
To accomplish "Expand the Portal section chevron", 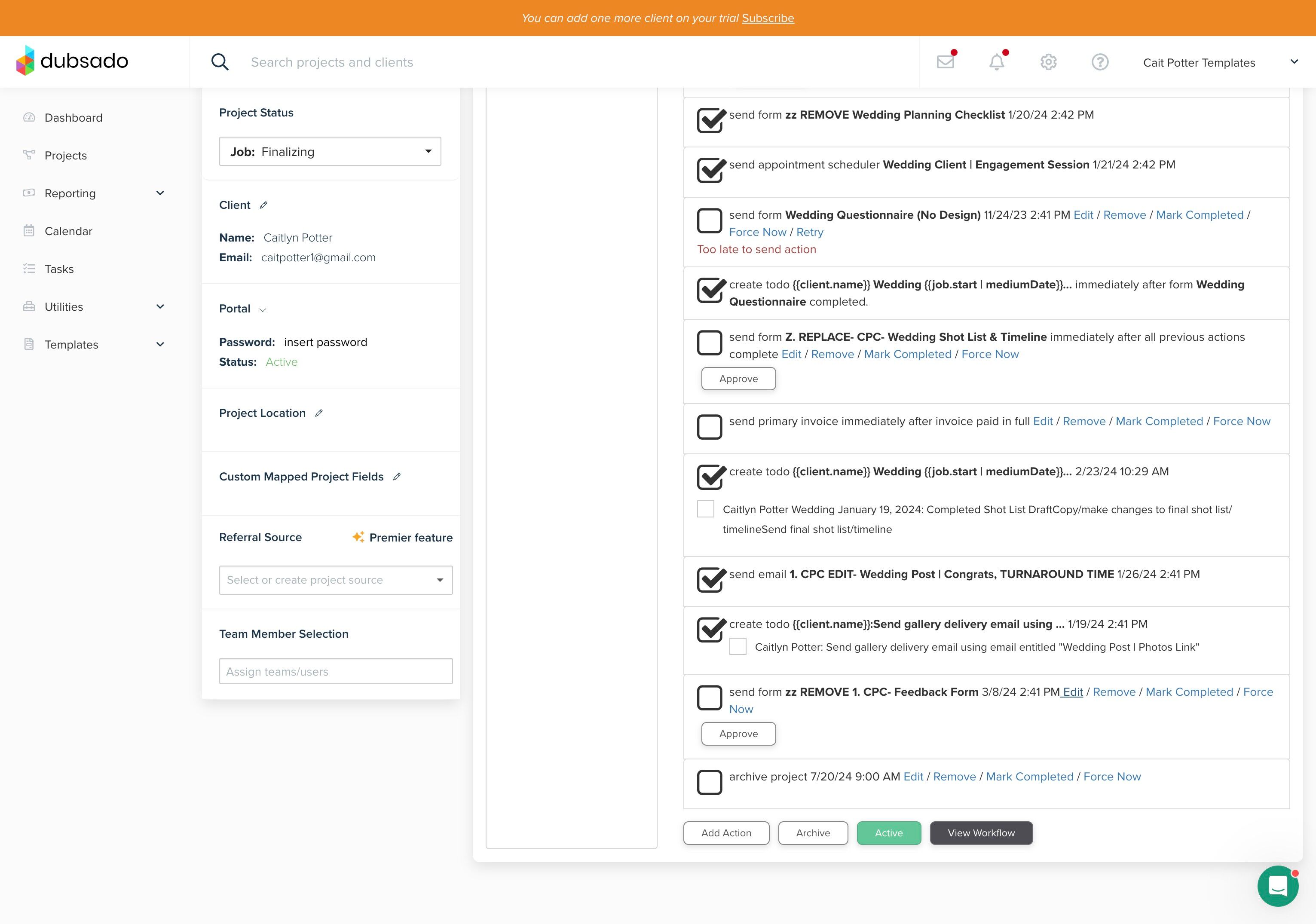I will (x=263, y=310).
